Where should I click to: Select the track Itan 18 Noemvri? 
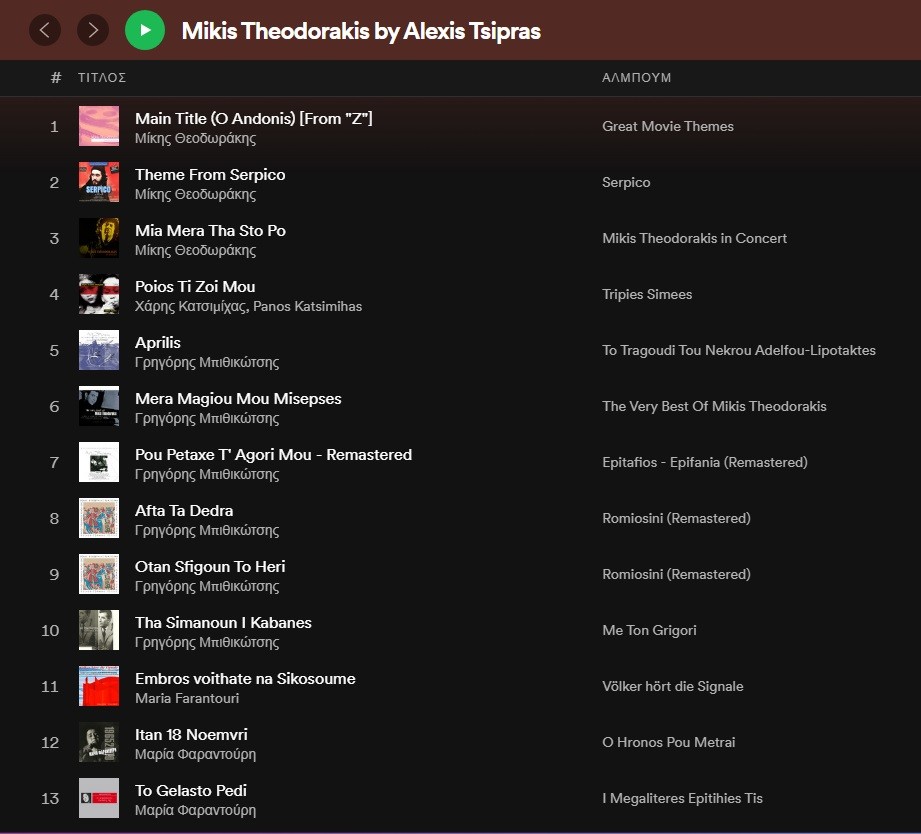(191, 734)
